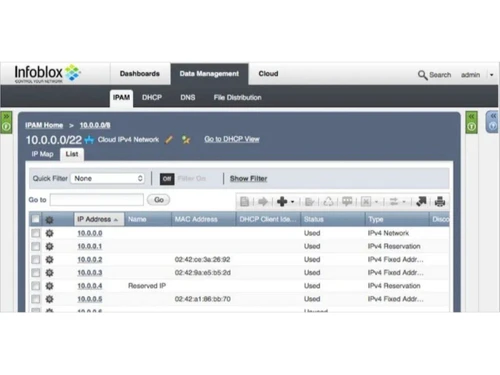Switch to the IP Map tab
500x375 pixels.
pyautogui.click(x=42, y=154)
